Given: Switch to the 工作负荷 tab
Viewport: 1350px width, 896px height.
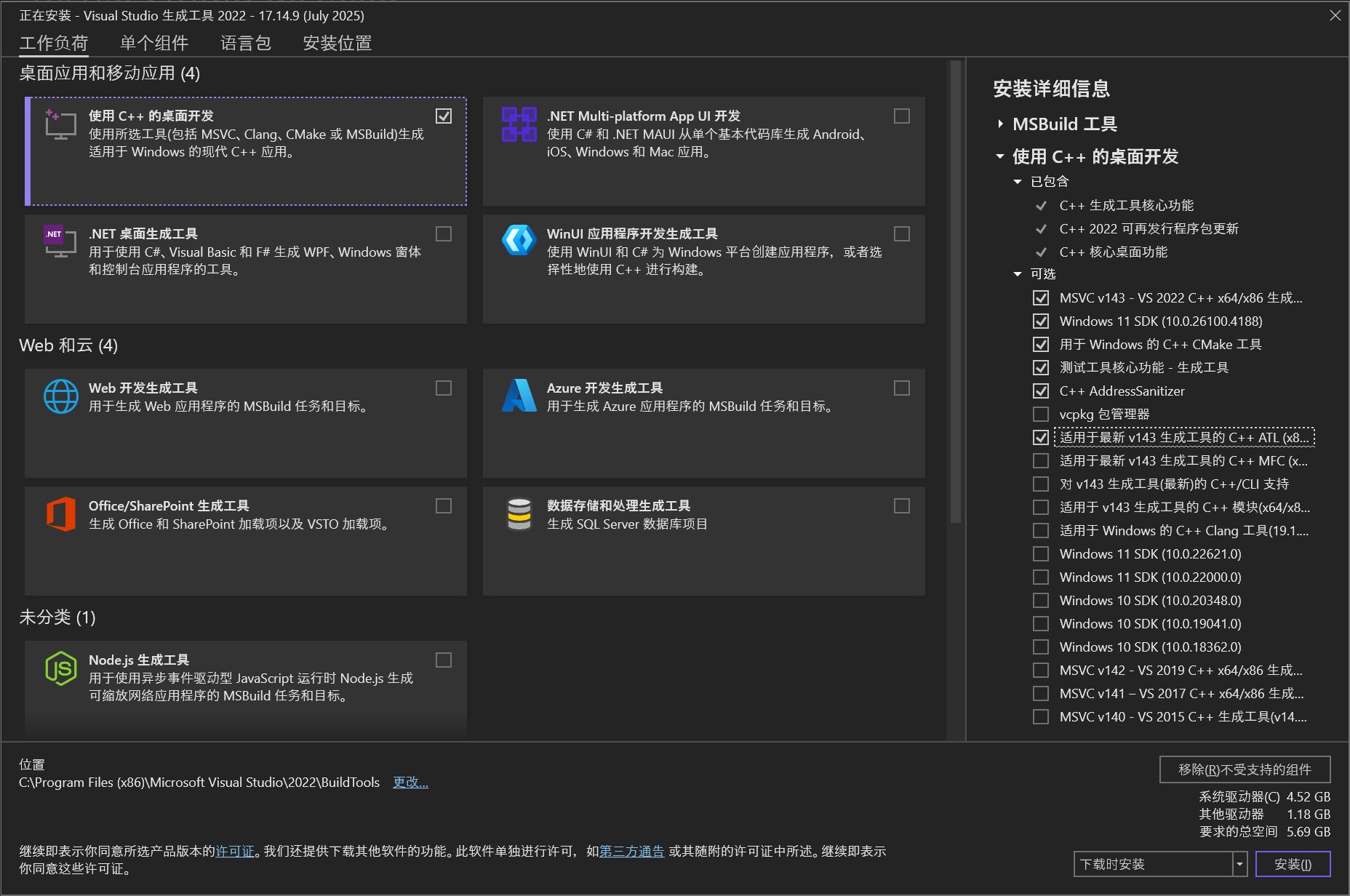Looking at the screenshot, I should click(x=54, y=43).
